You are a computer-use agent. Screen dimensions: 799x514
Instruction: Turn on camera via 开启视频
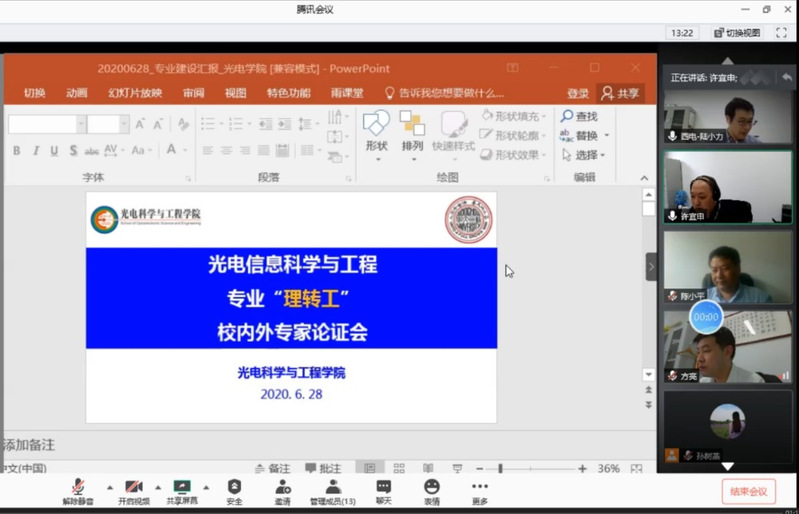(x=133, y=489)
